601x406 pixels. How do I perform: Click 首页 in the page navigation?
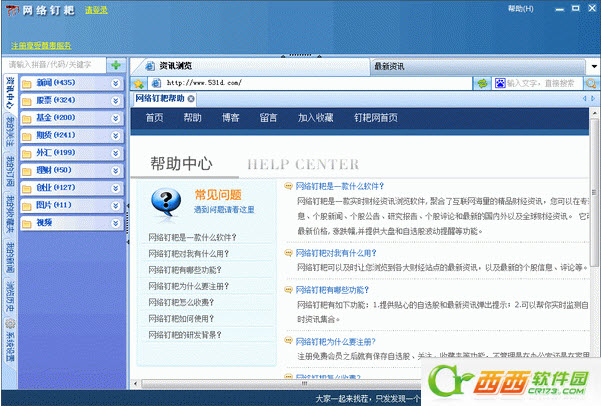(x=154, y=118)
